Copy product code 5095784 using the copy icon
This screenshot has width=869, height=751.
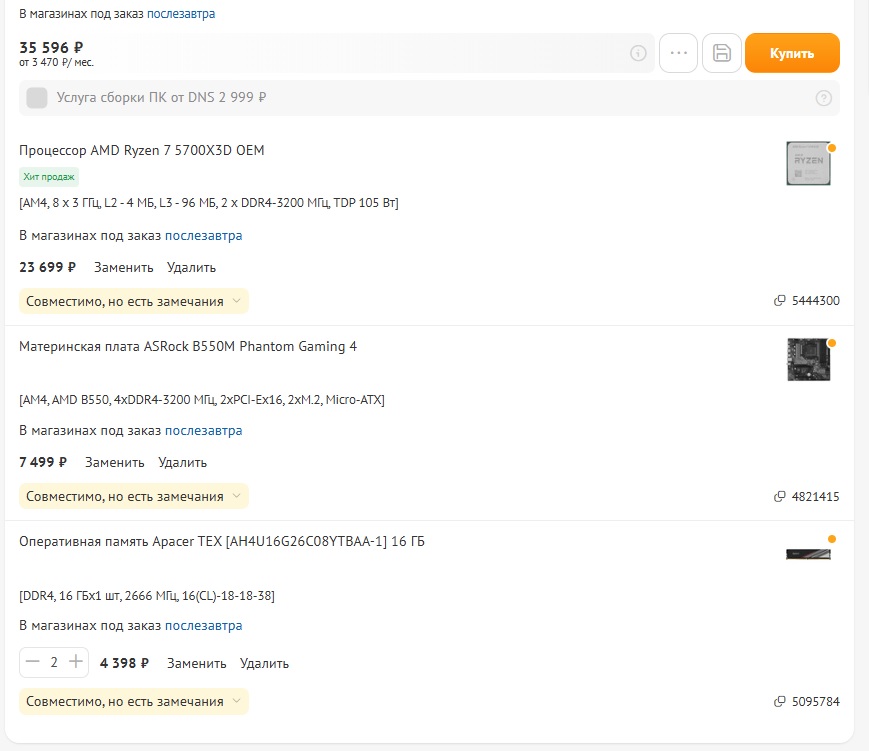pos(779,702)
